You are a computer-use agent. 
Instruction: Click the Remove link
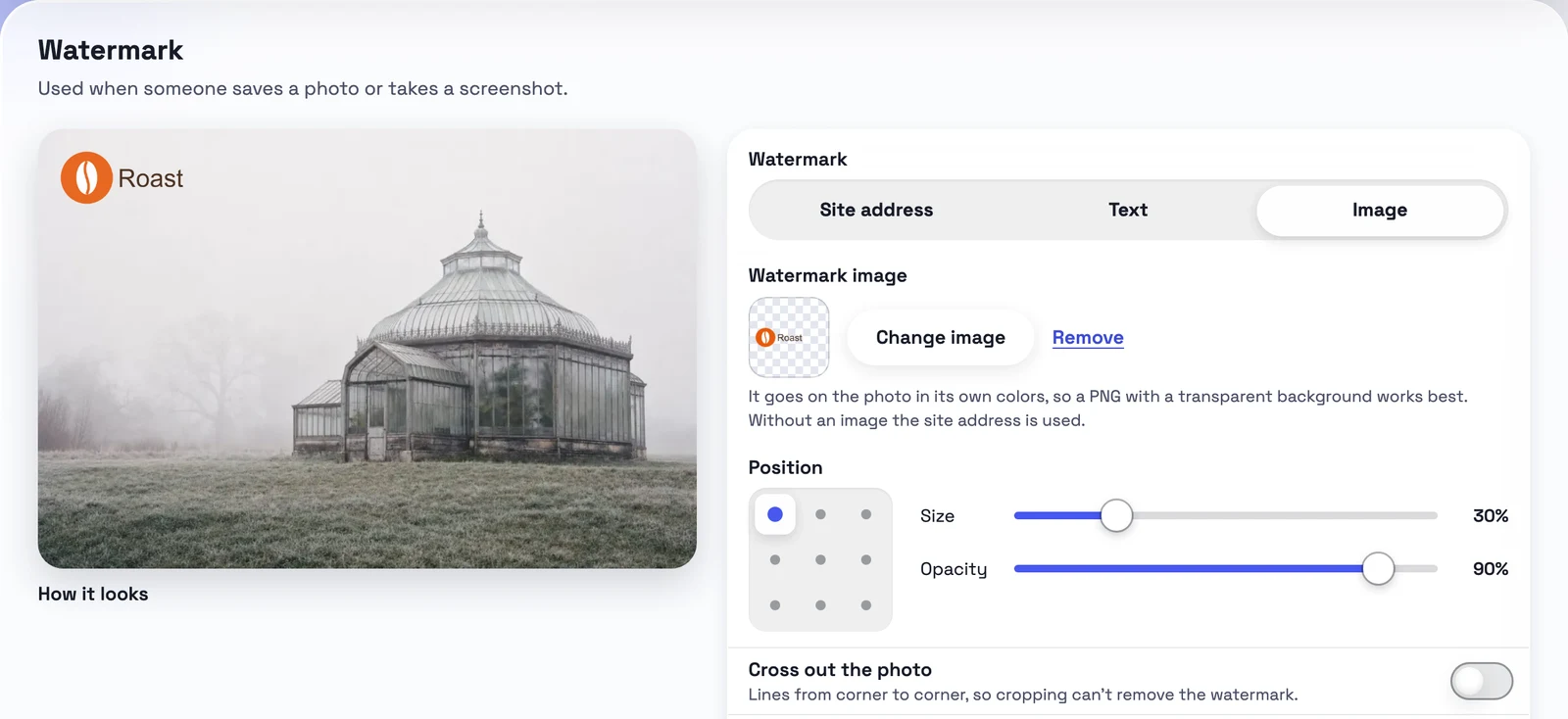click(1088, 337)
